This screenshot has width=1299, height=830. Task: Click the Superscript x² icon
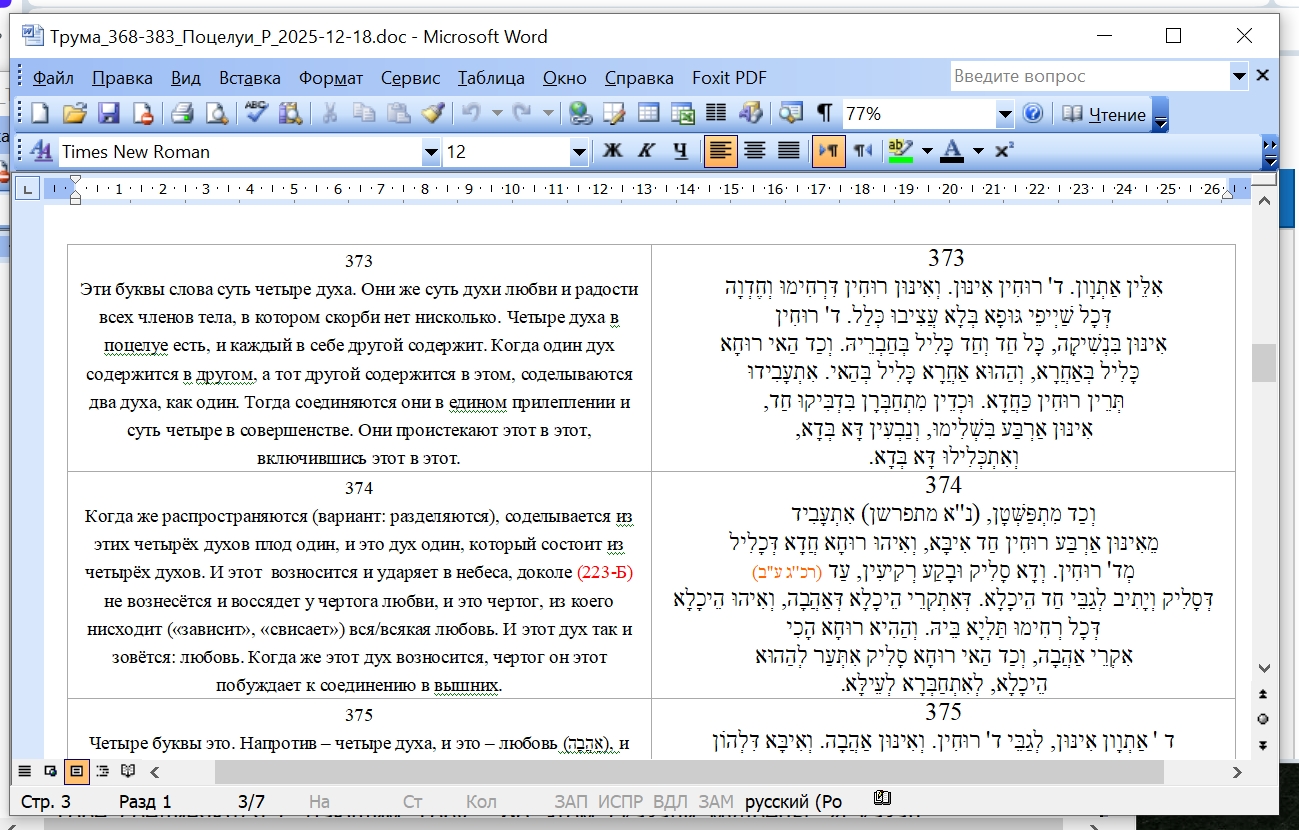pos(1004,151)
